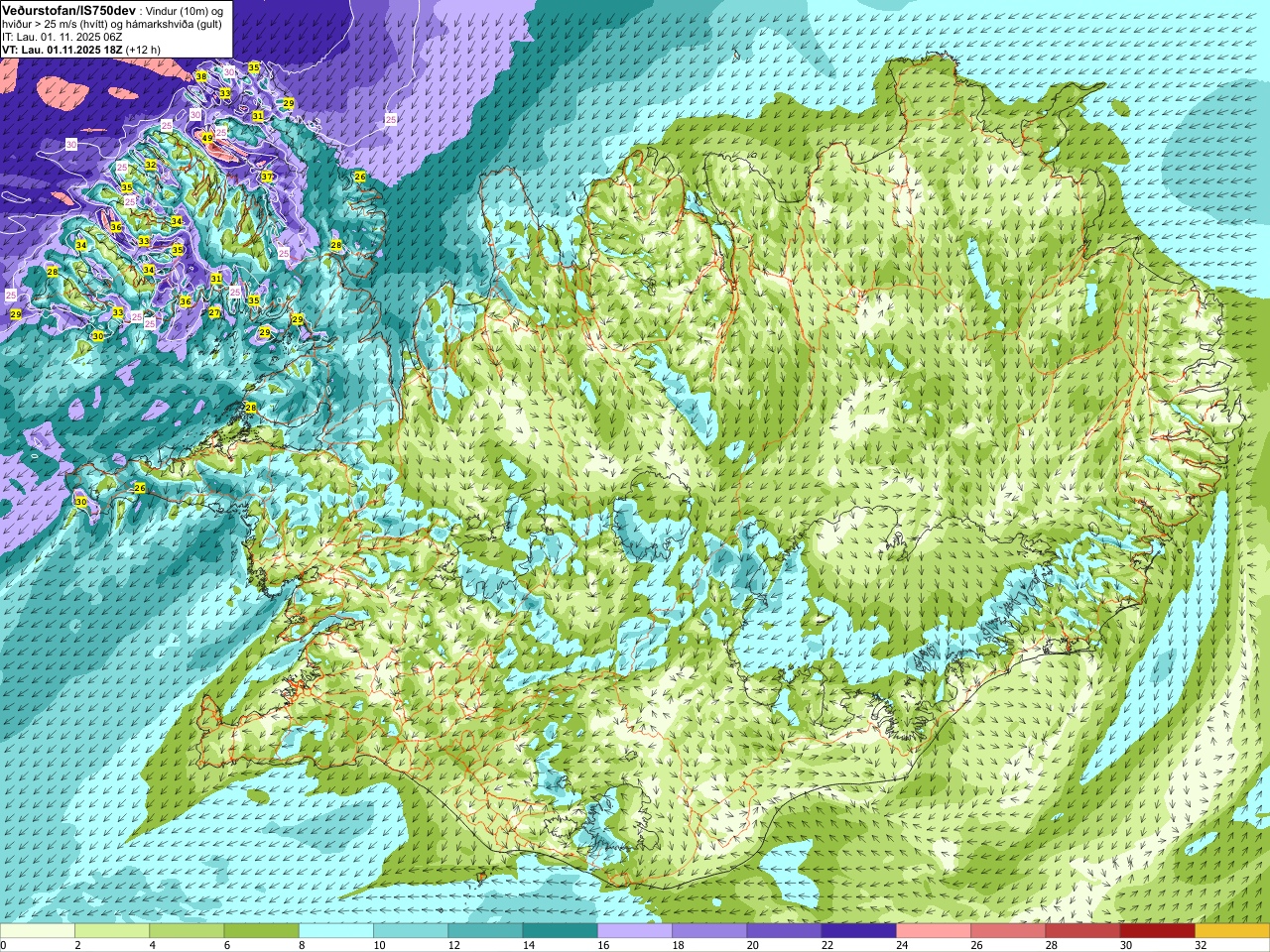Click the '26' tick on the bottom color scale
1270x952 pixels.
976,945
